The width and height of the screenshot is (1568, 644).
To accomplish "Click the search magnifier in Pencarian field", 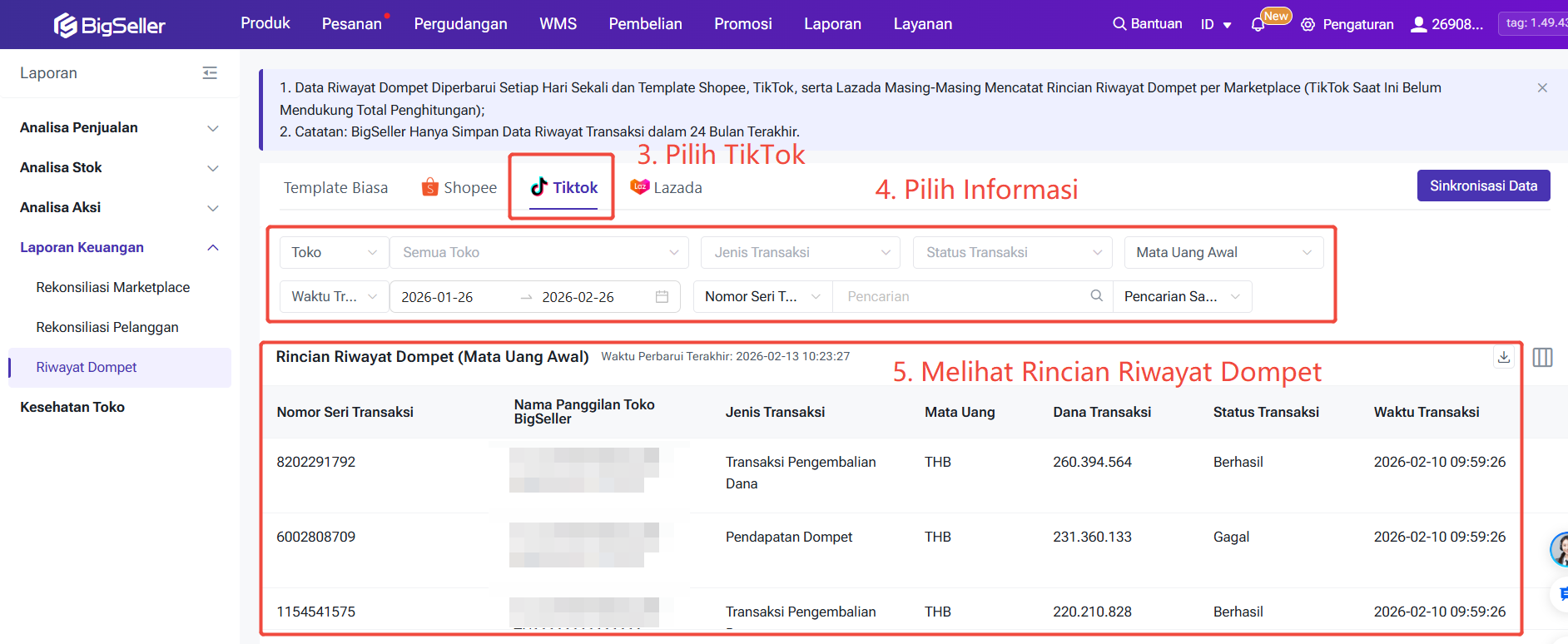I will coord(1096,296).
